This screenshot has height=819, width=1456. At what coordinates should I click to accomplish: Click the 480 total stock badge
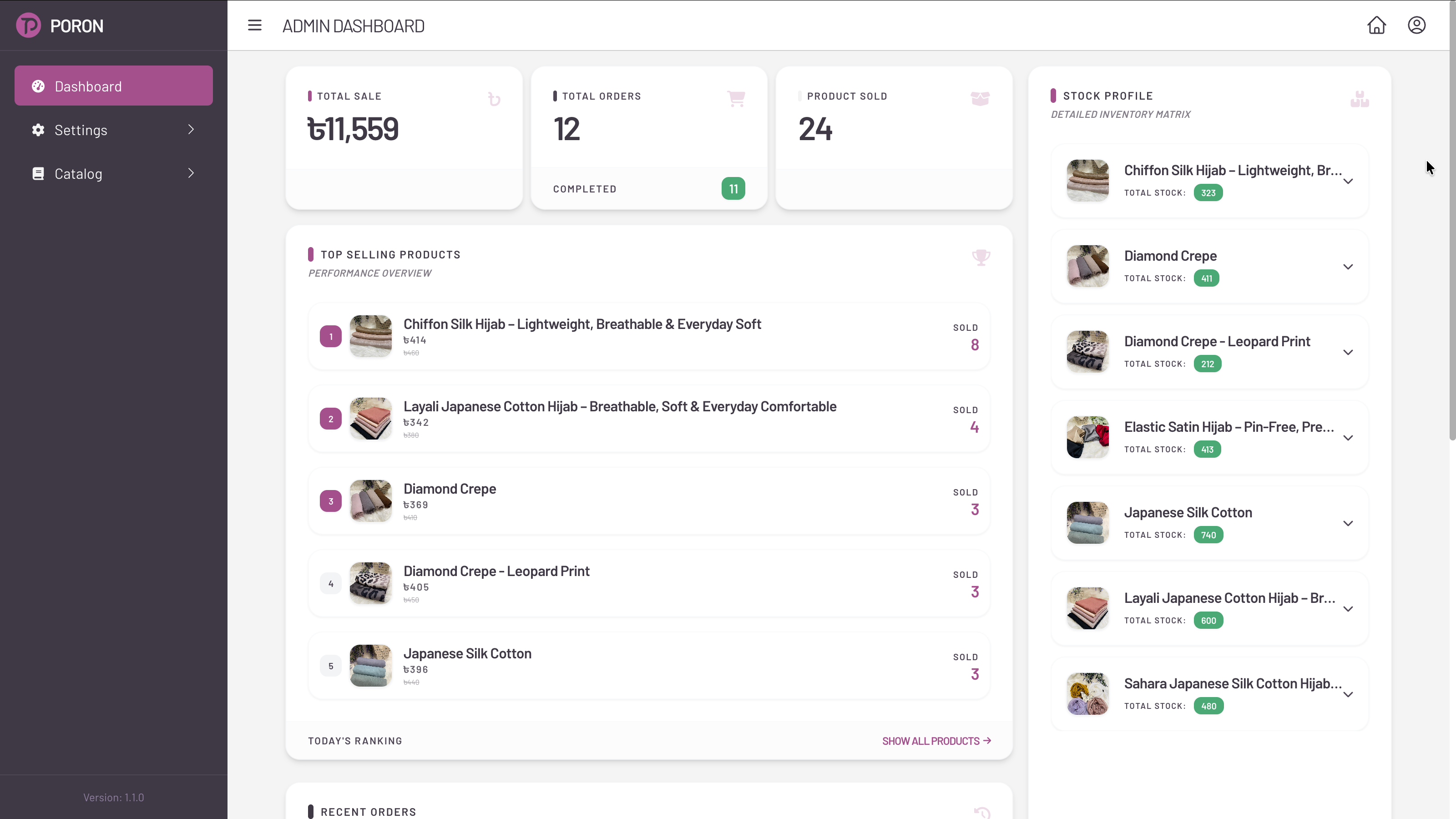(1208, 706)
